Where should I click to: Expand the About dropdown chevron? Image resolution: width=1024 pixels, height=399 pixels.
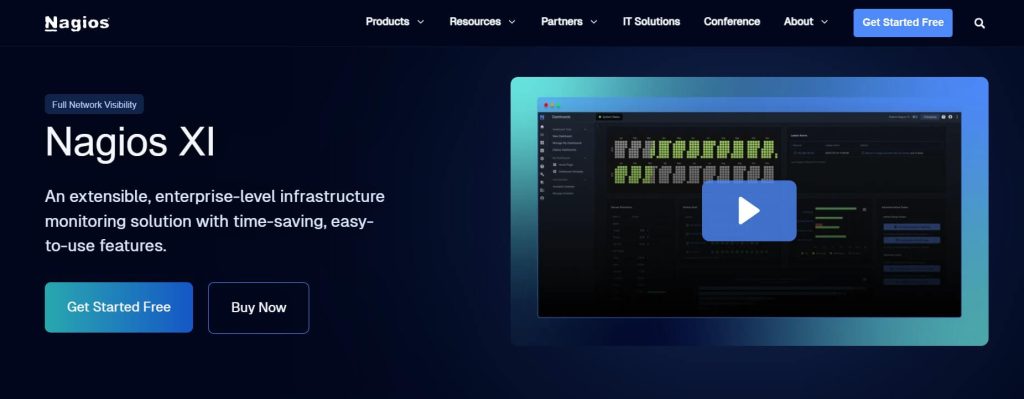824,22
